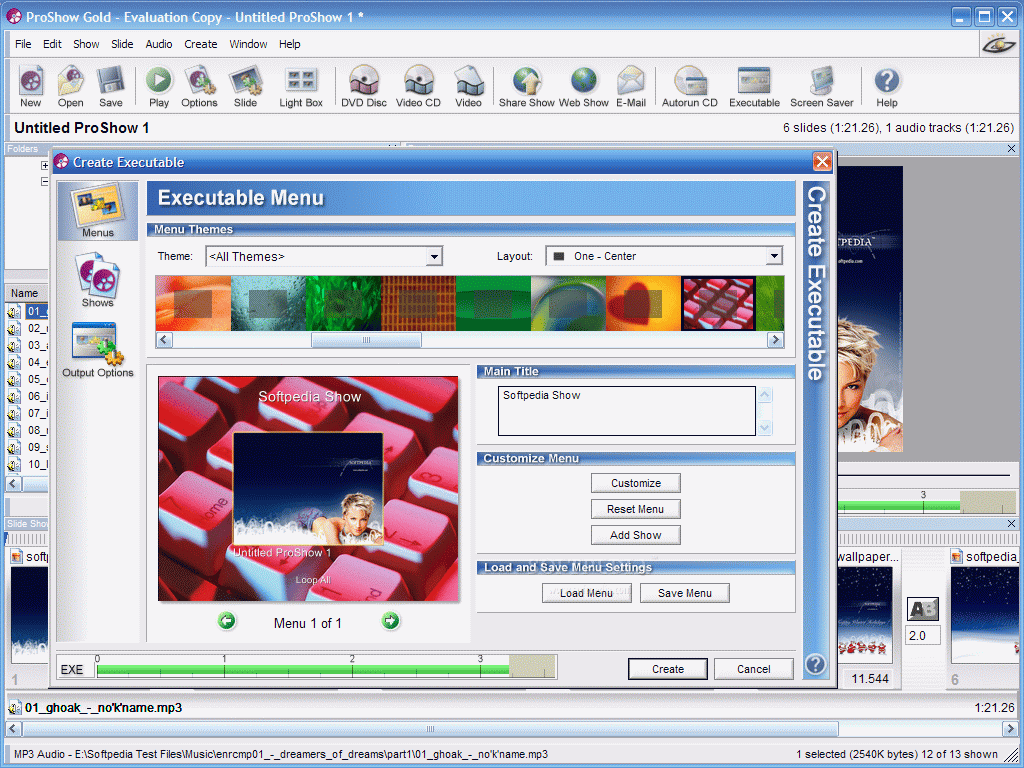Click the menu preview image
Screen dimensions: 1024x768
[x=308, y=488]
